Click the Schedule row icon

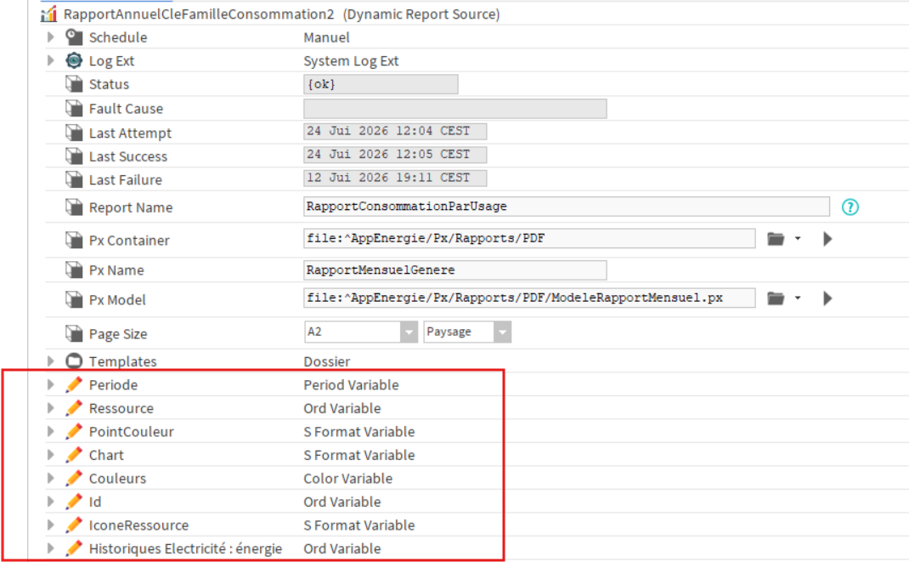pyautogui.click(x=74, y=37)
